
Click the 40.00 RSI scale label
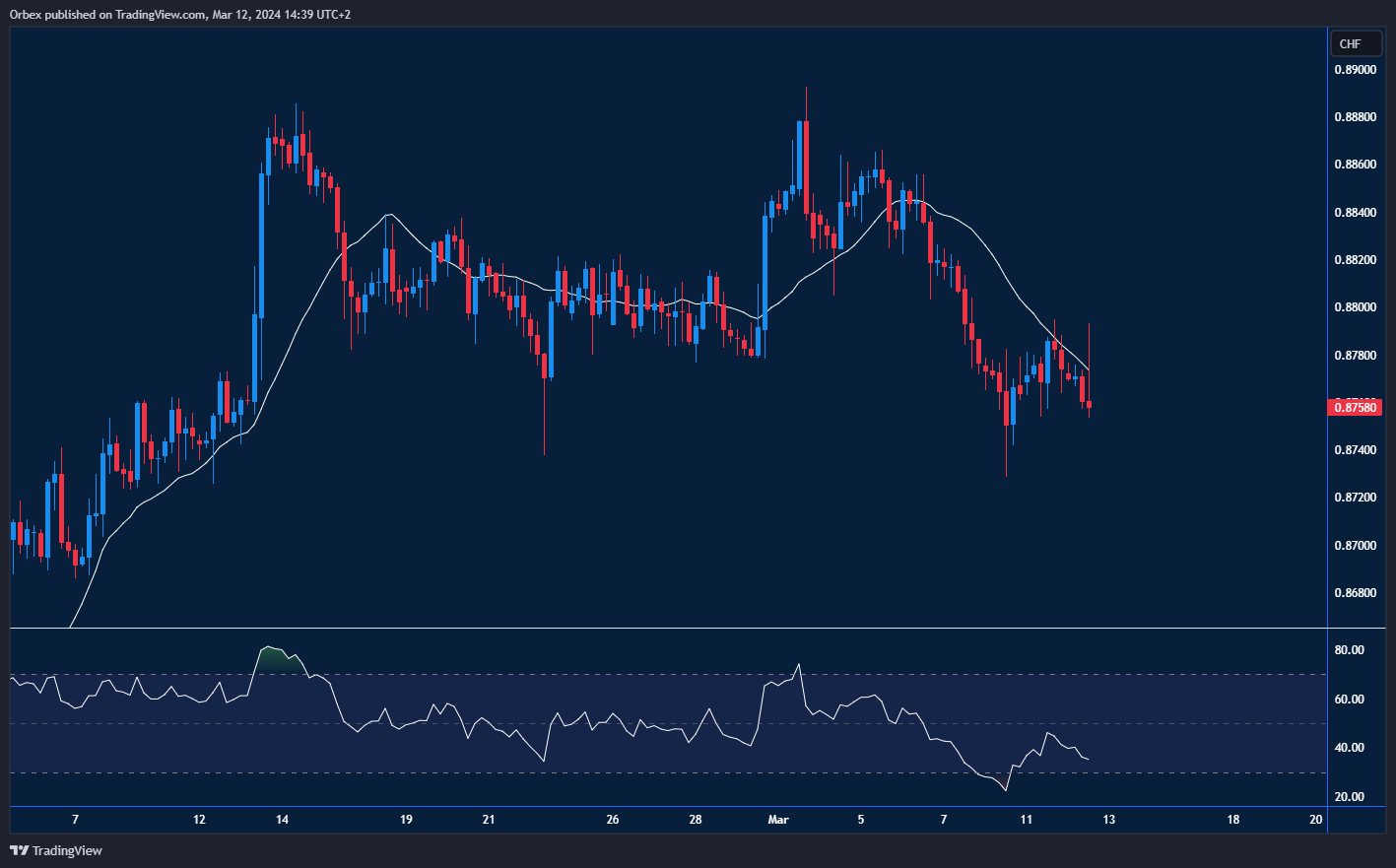click(1349, 748)
